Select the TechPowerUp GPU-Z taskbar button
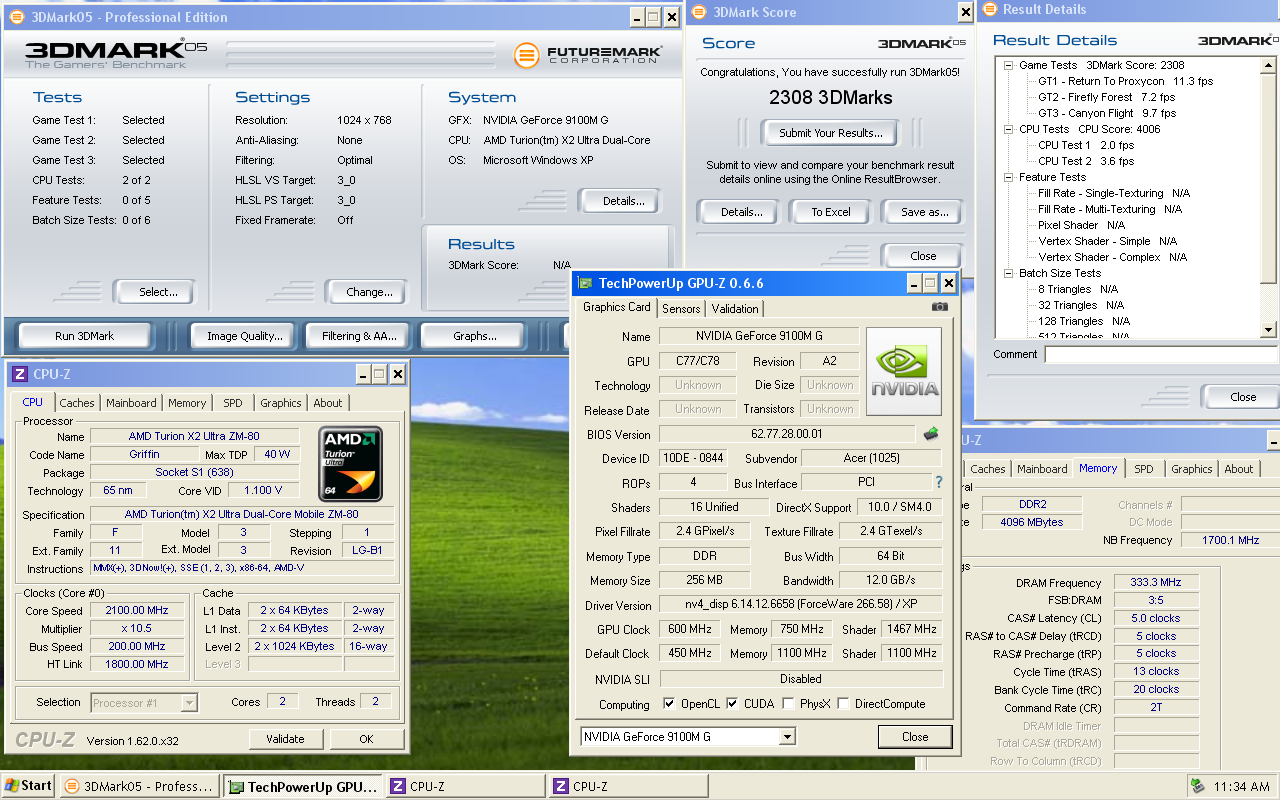The width and height of the screenshot is (1280, 800). (303, 786)
